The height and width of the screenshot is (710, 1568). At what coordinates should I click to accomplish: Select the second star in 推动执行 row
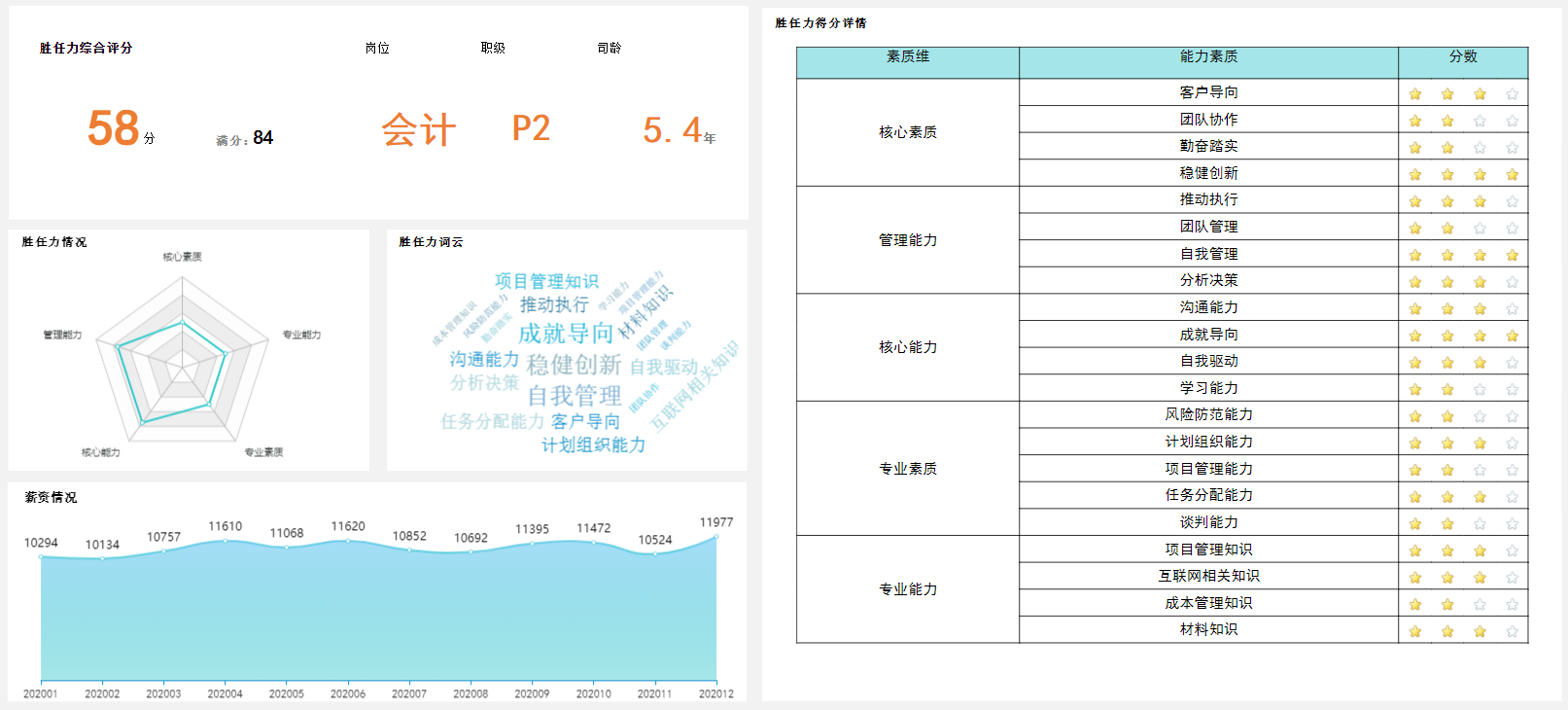pyautogui.click(x=1447, y=201)
